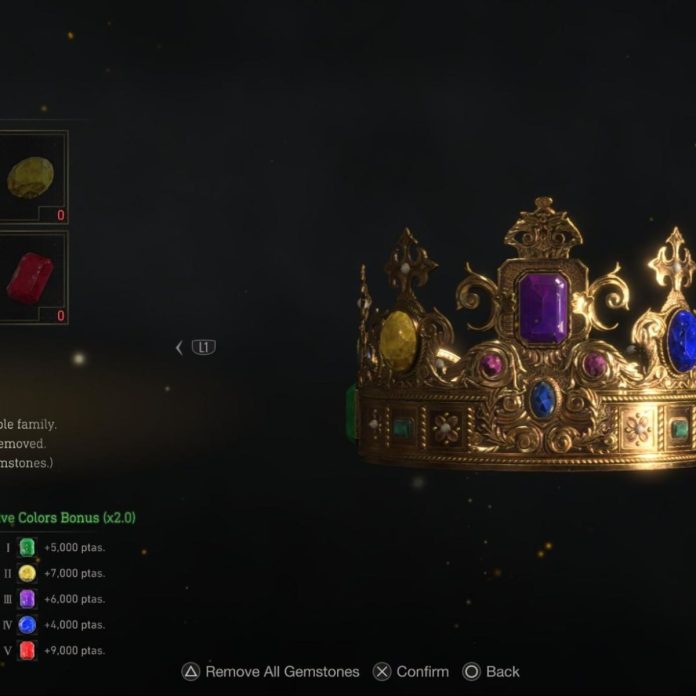Click the Confirm label

tap(423, 672)
